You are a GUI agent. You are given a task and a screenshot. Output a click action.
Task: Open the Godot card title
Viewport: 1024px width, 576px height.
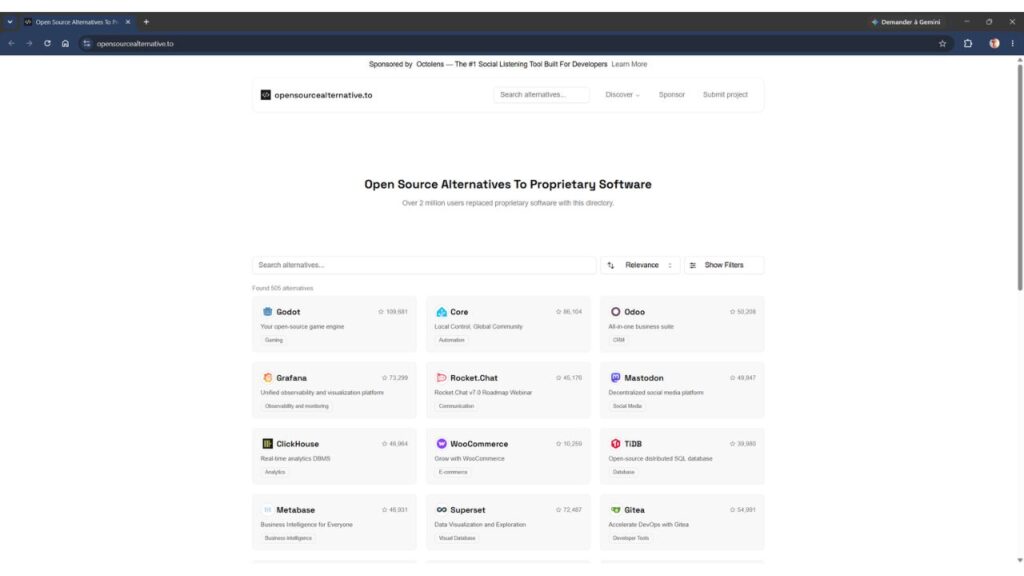(288, 312)
